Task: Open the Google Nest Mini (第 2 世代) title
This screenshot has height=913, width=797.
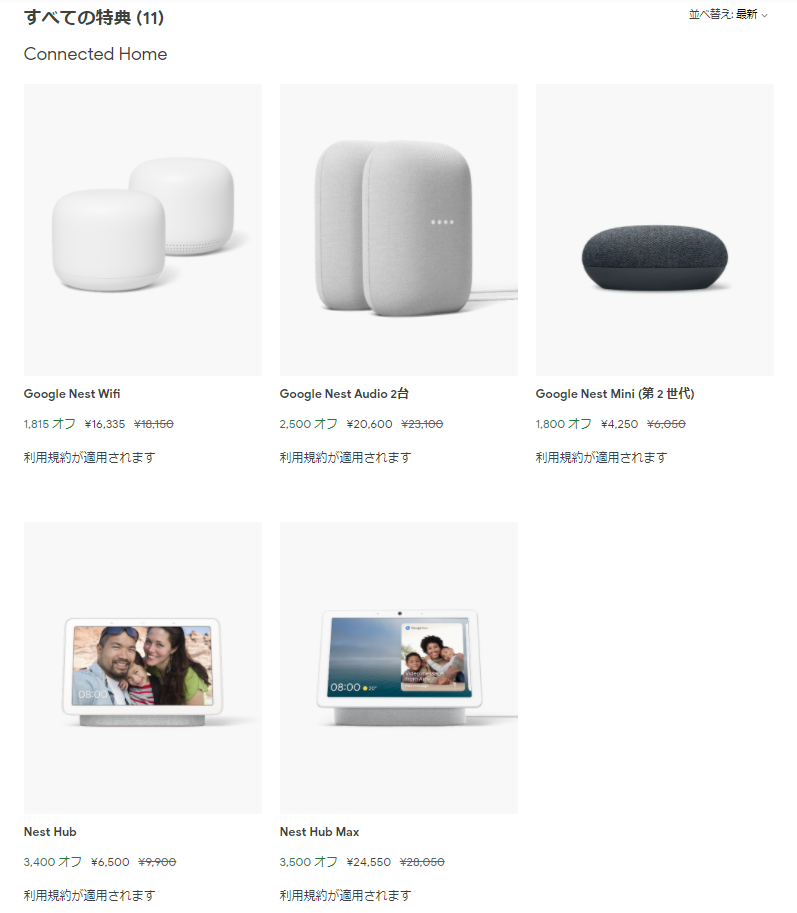Action: pos(615,394)
